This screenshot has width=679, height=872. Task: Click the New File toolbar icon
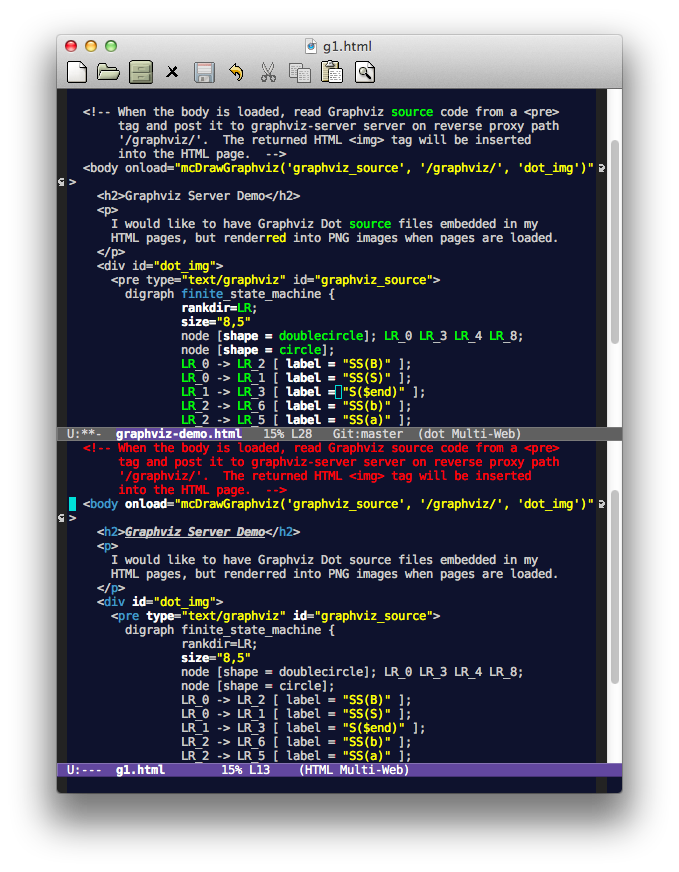point(77,72)
